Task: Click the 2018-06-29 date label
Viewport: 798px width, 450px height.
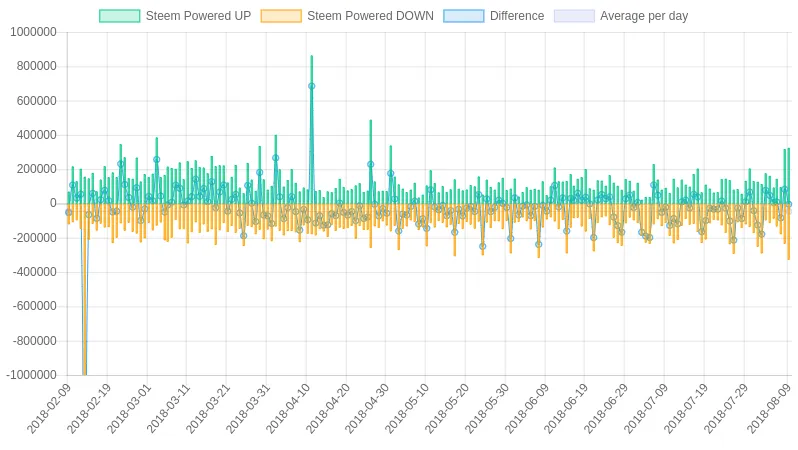Action: tap(607, 408)
